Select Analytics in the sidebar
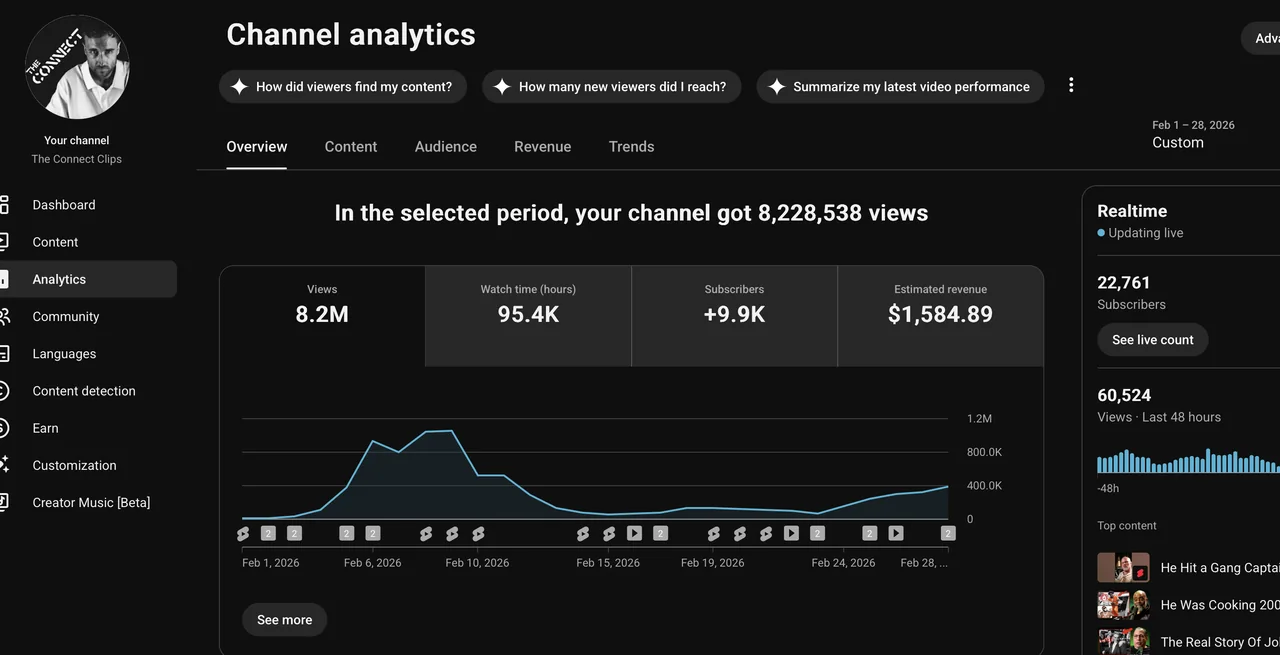The width and height of the screenshot is (1280, 655). pyautogui.click(x=88, y=279)
